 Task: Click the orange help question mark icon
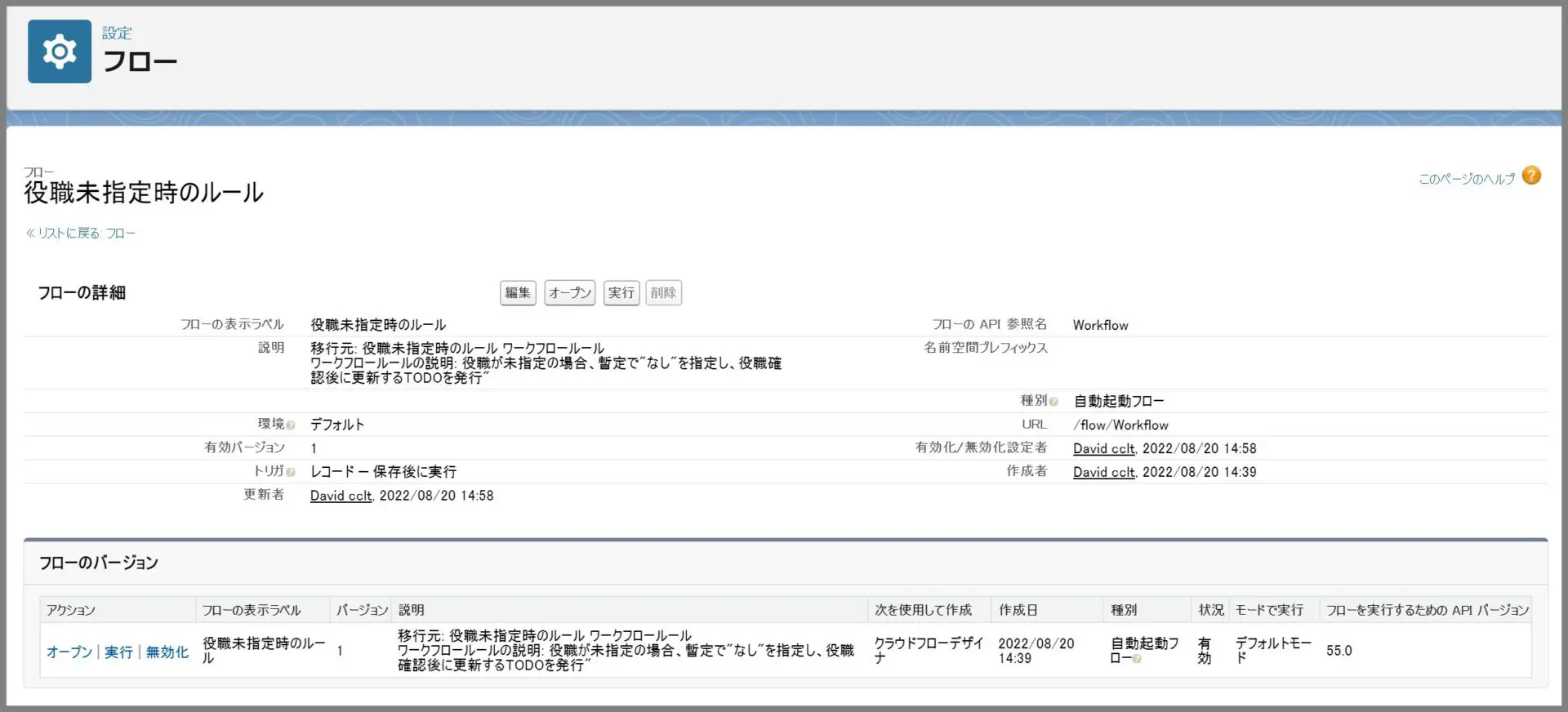click(1531, 176)
